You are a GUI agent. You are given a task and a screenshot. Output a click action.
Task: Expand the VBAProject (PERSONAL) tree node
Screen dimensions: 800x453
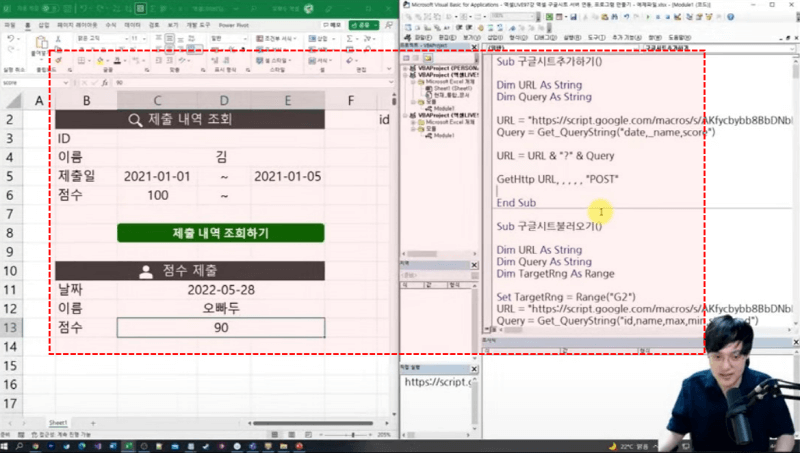tap(406, 68)
